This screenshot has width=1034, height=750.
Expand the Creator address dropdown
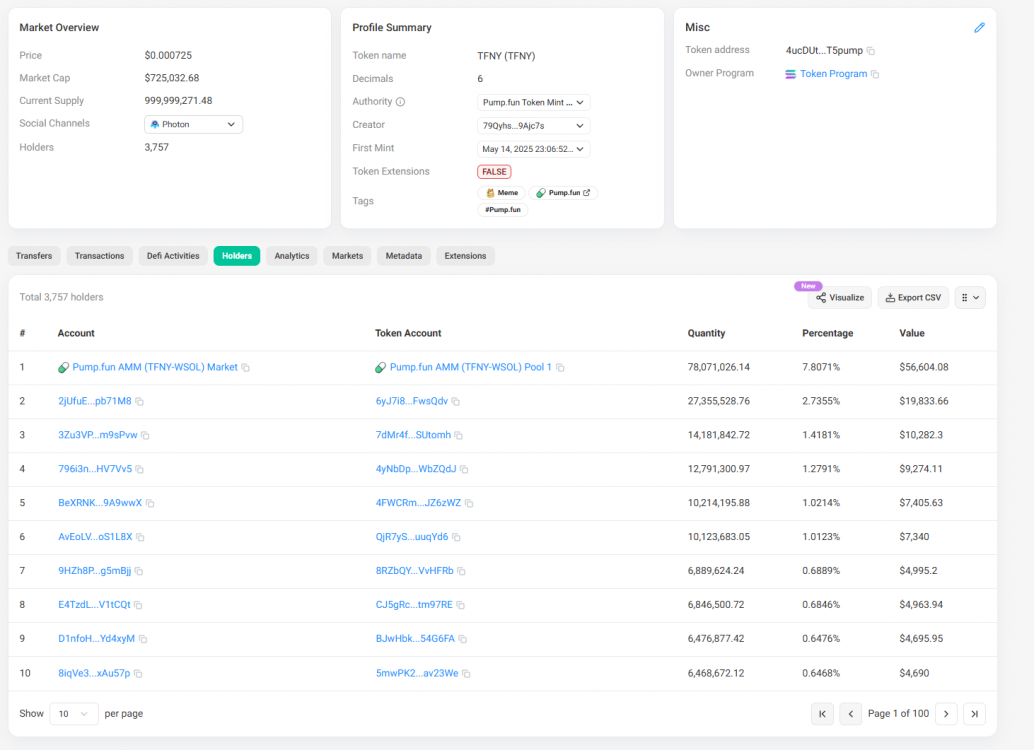(x=533, y=126)
